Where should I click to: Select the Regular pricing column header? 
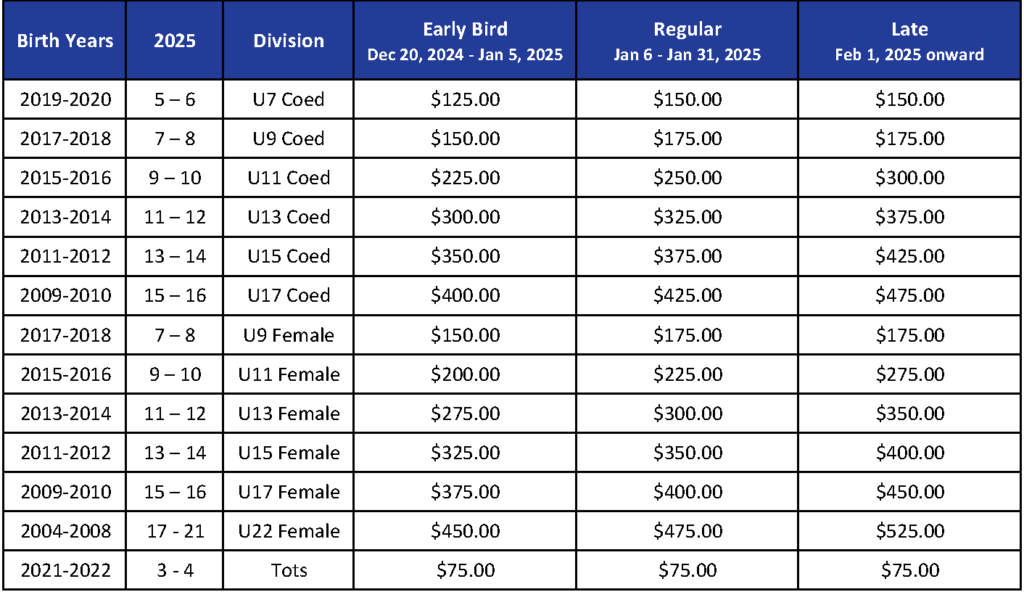687,41
